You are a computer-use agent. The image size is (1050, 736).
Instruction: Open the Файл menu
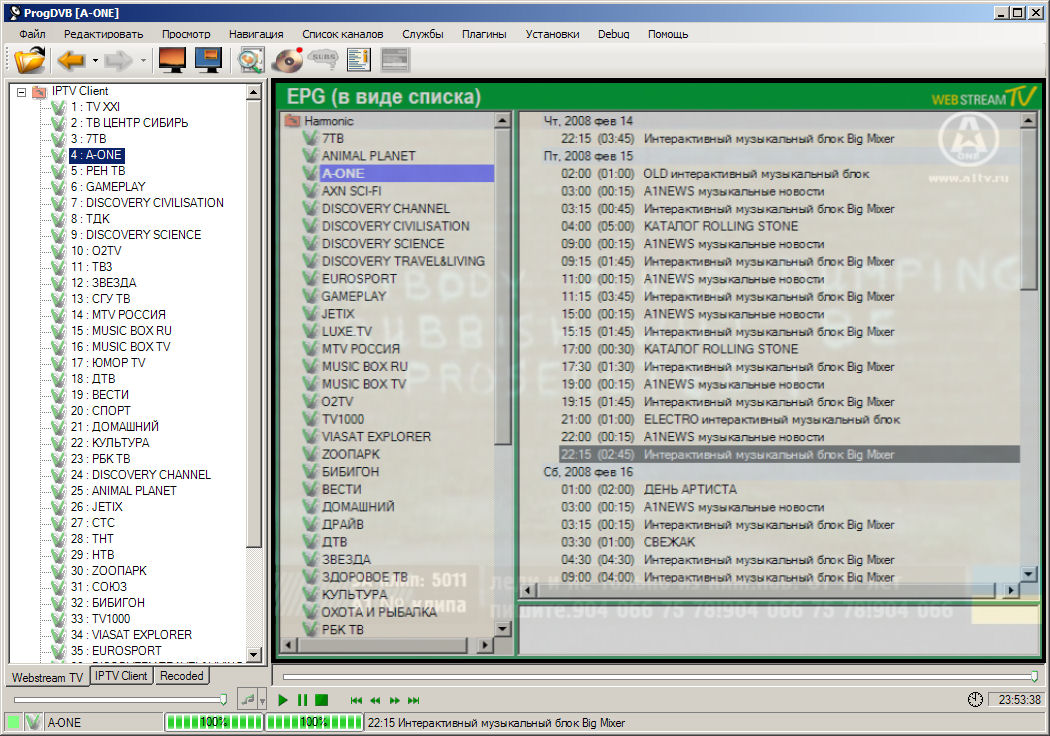pos(32,34)
